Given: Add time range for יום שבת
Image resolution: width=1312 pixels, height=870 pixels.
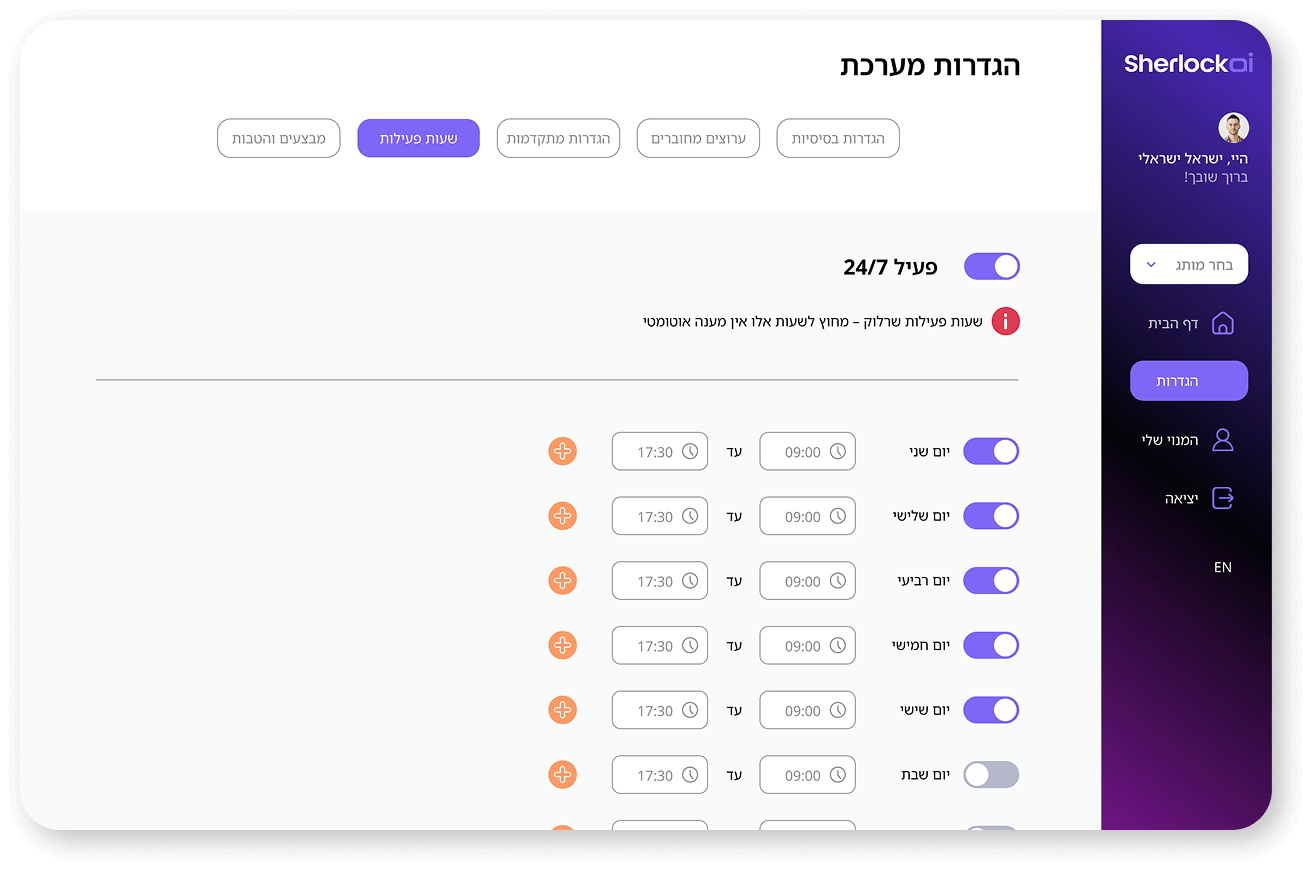Looking at the screenshot, I should click(x=563, y=775).
